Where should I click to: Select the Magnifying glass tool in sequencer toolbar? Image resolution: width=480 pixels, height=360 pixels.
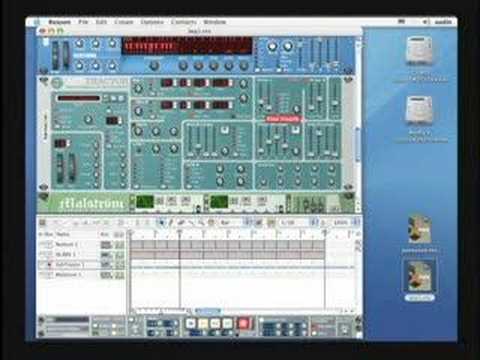pyautogui.click(x=201, y=223)
